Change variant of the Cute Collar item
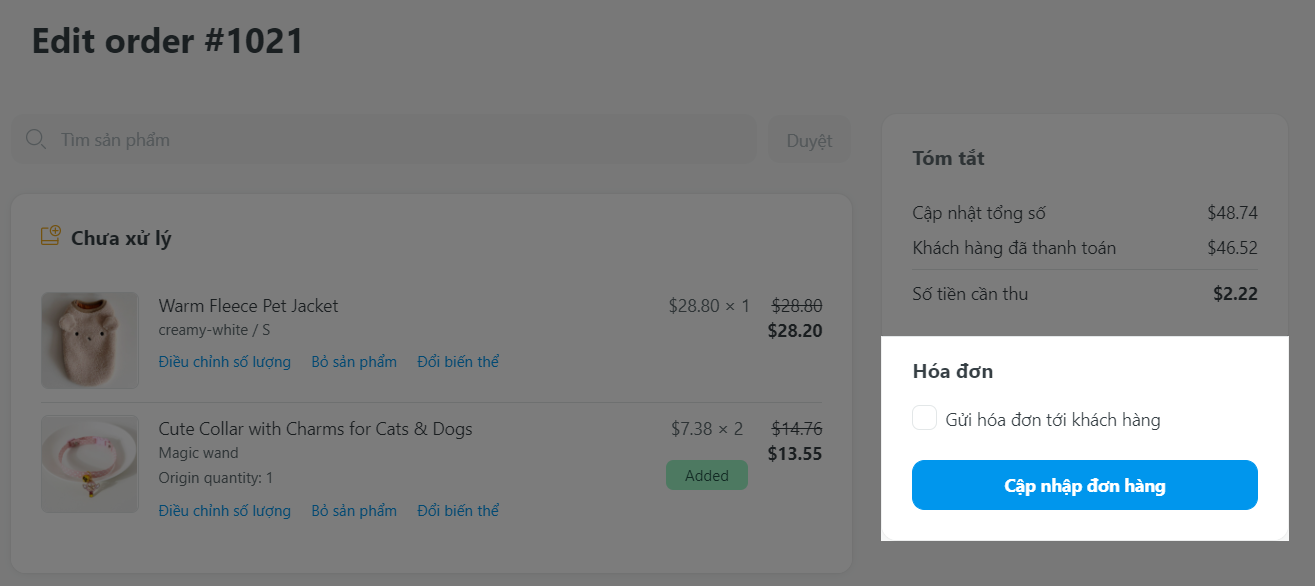Screen dimensions: 1315x586 pos(458,511)
